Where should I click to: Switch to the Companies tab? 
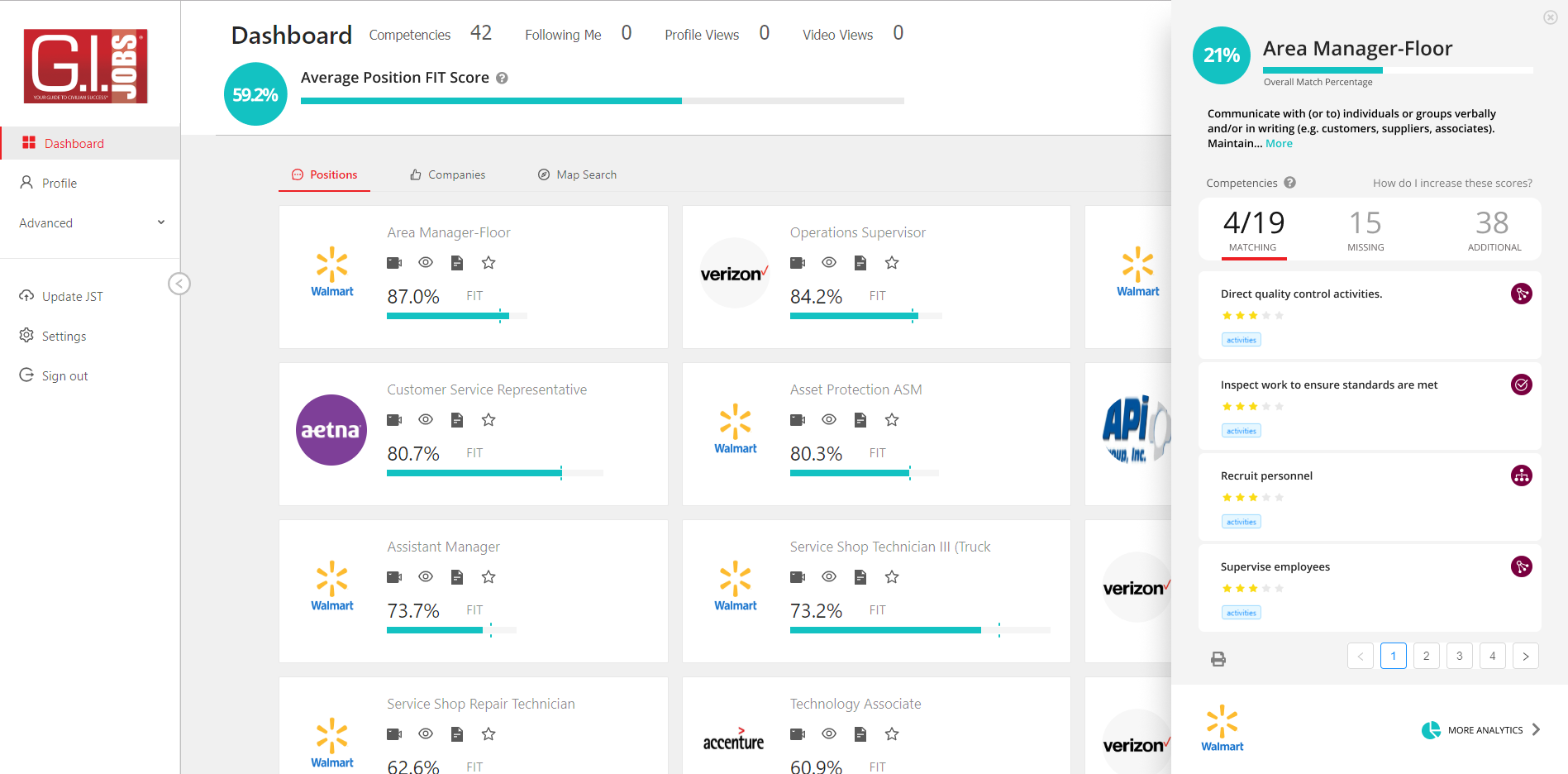point(447,174)
